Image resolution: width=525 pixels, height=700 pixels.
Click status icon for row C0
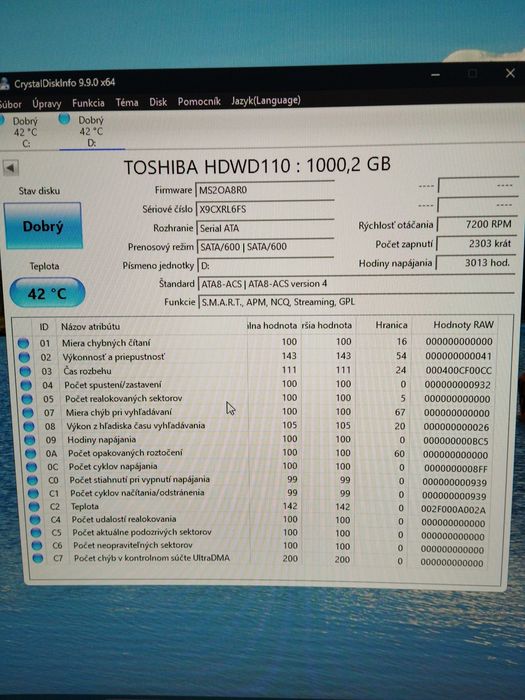point(32,480)
